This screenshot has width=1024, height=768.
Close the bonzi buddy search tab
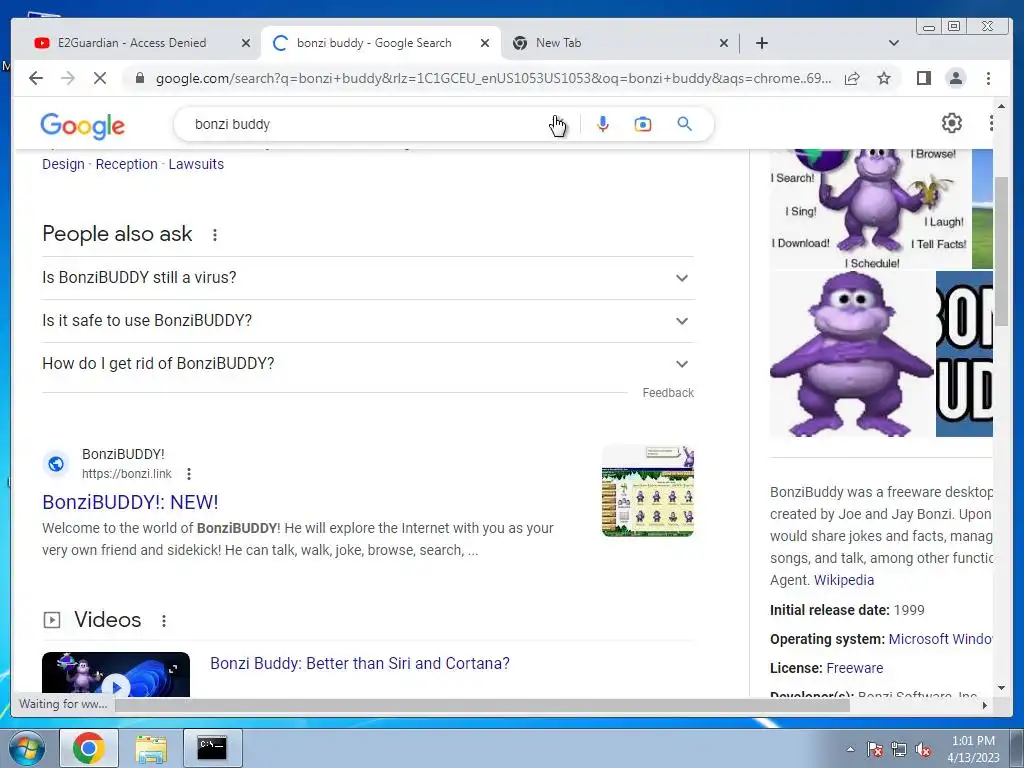coord(485,43)
